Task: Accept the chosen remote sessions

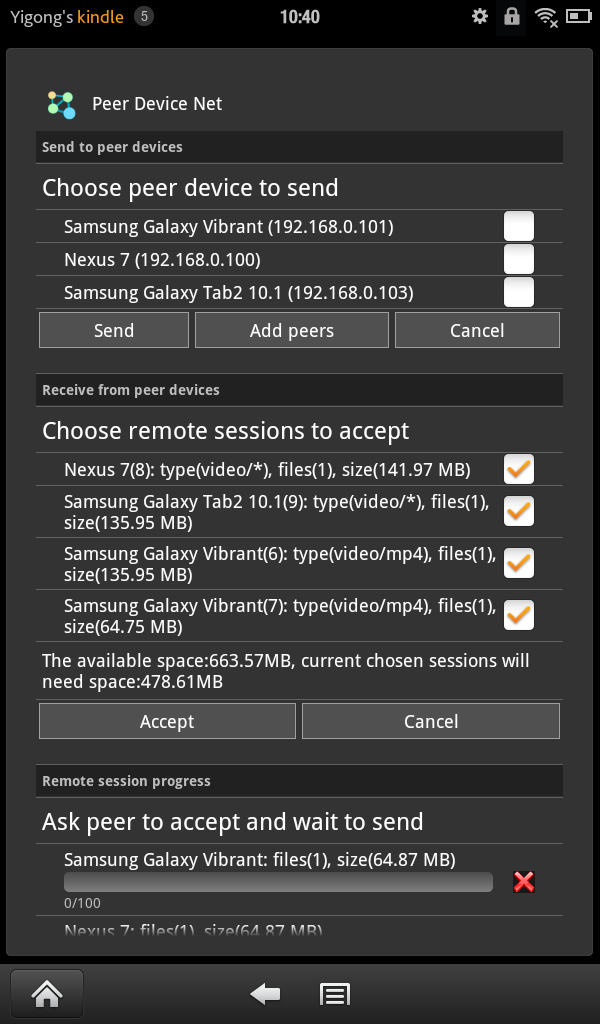Action: (166, 720)
